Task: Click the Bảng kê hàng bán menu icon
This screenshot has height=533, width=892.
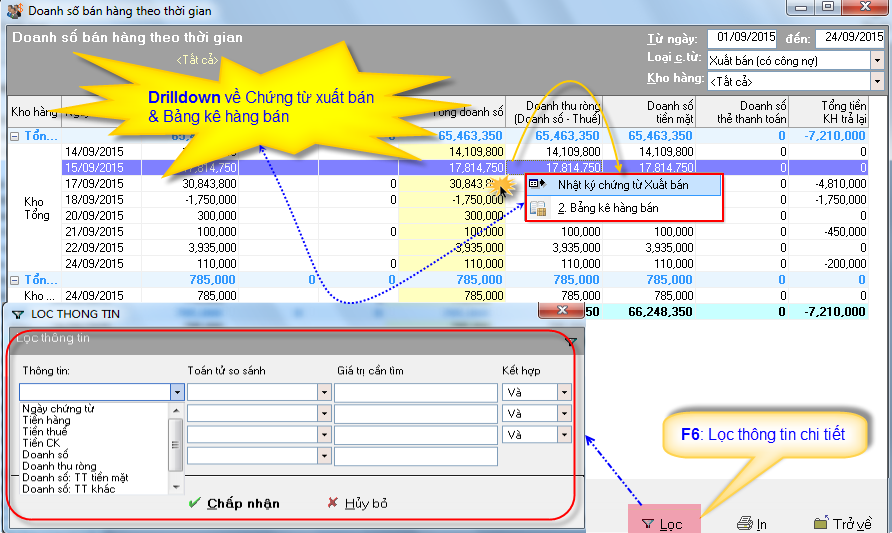Action: coord(537,208)
